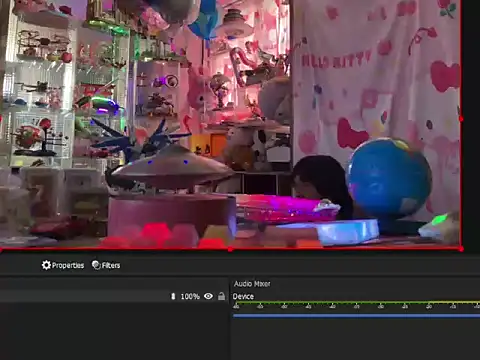Click the source type icon beside 100%
480x360 pixels.
[173, 296]
